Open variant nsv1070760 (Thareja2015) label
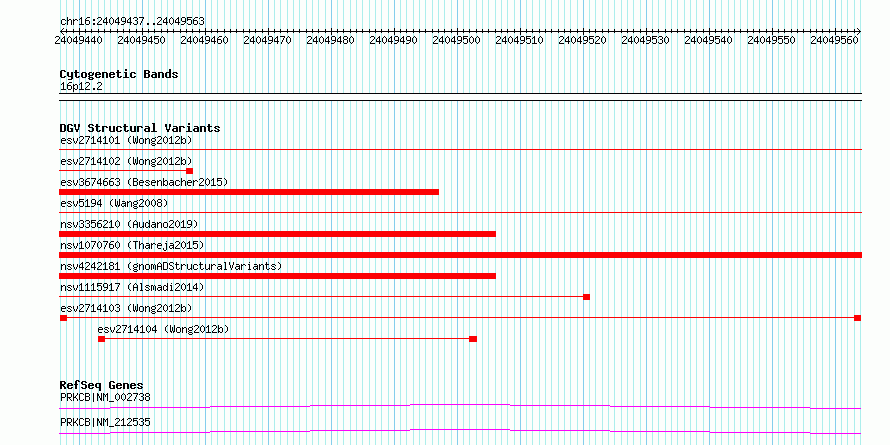 (x=132, y=245)
